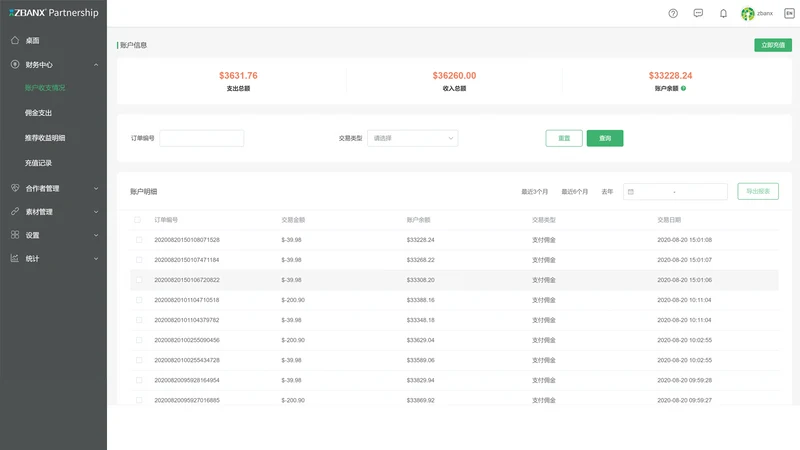Image resolution: width=800 pixels, height=450 pixels.
Task: Expand the 合作者管理 menu section
Action: click(96, 188)
